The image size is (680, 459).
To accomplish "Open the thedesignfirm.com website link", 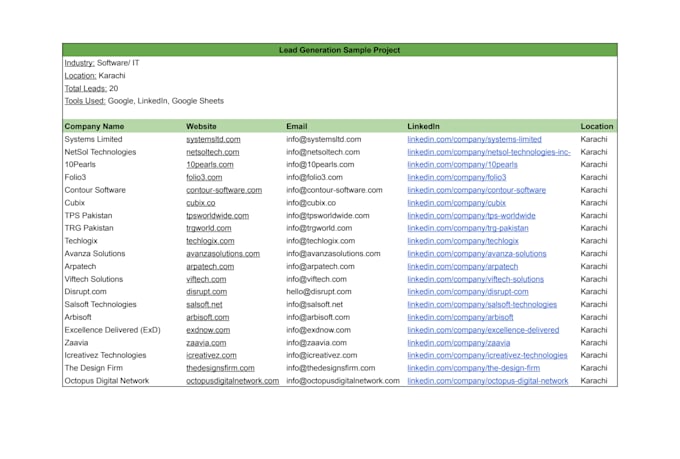I will pyautogui.click(x=220, y=368).
